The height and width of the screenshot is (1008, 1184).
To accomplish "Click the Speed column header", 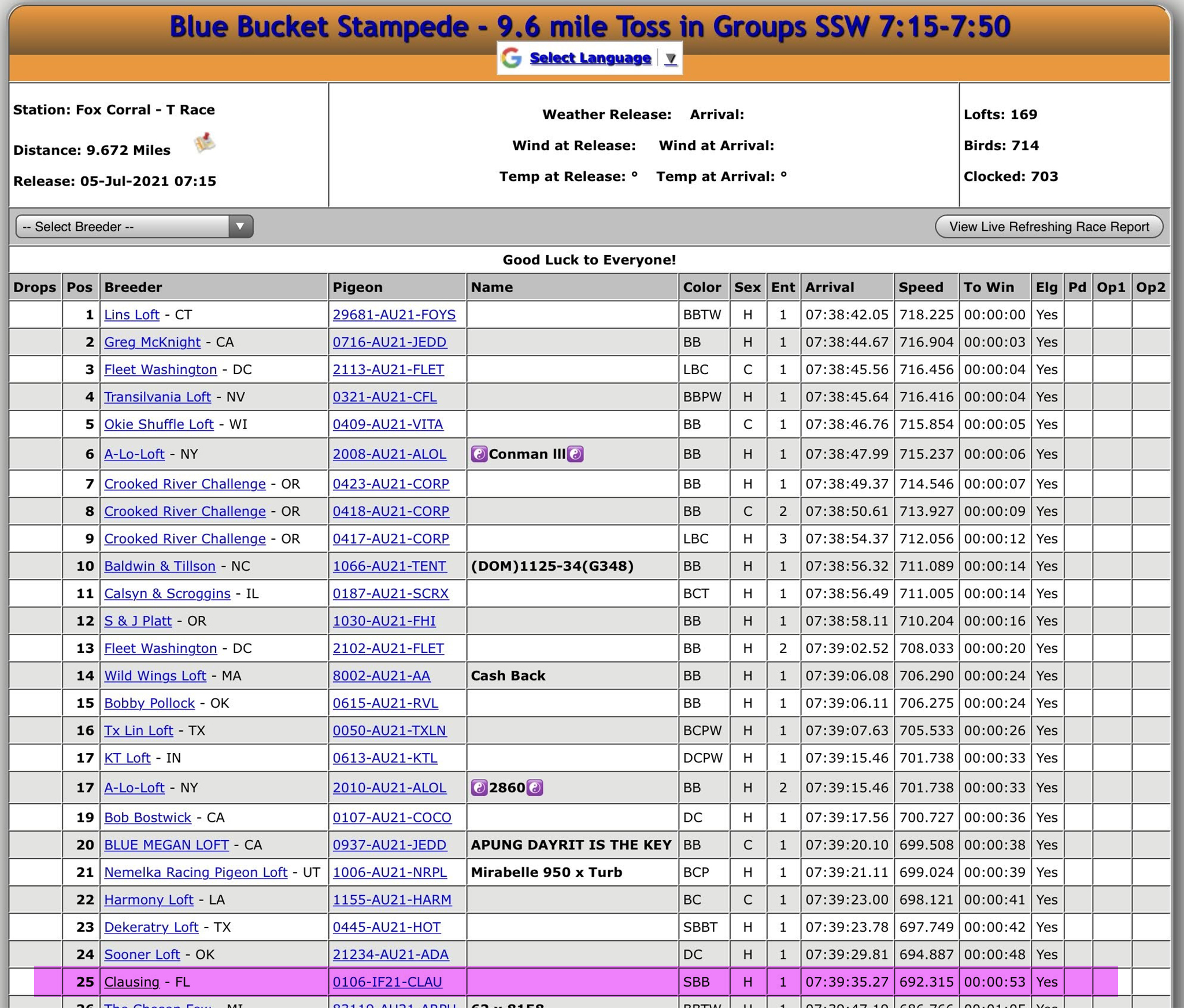I will [920, 287].
